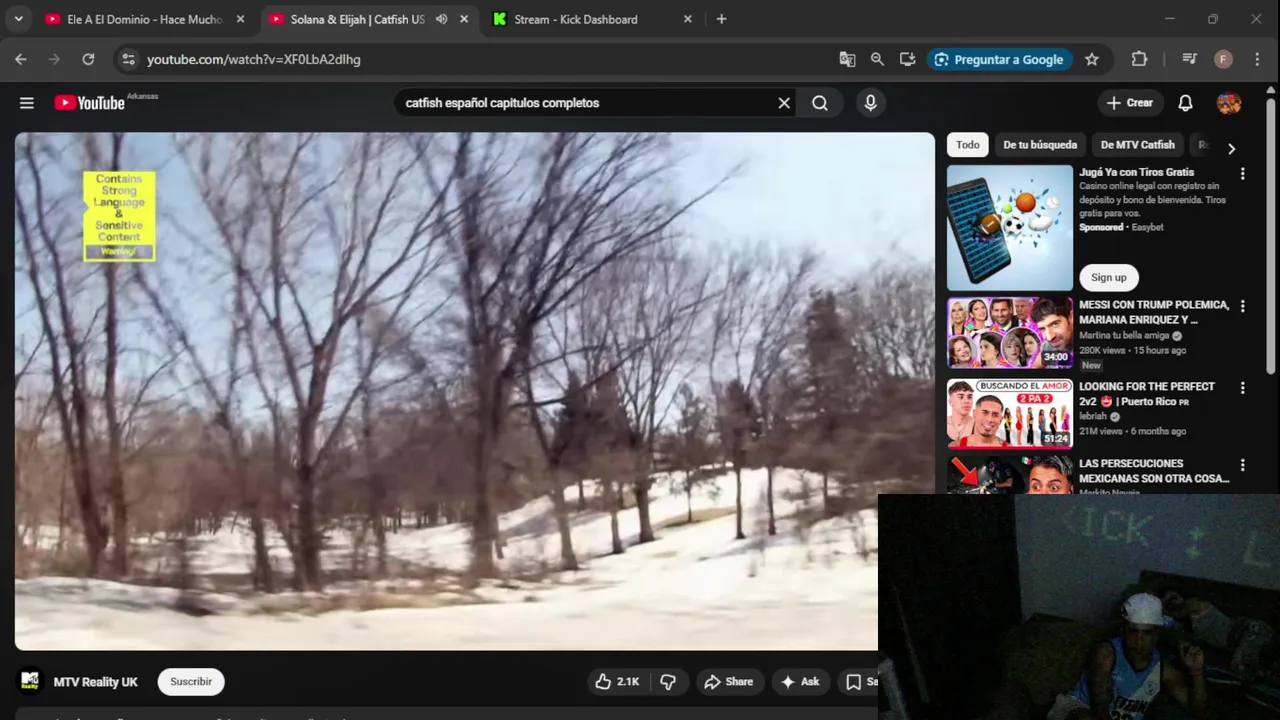
Task: Open the account avatar menu
Action: (1229, 103)
